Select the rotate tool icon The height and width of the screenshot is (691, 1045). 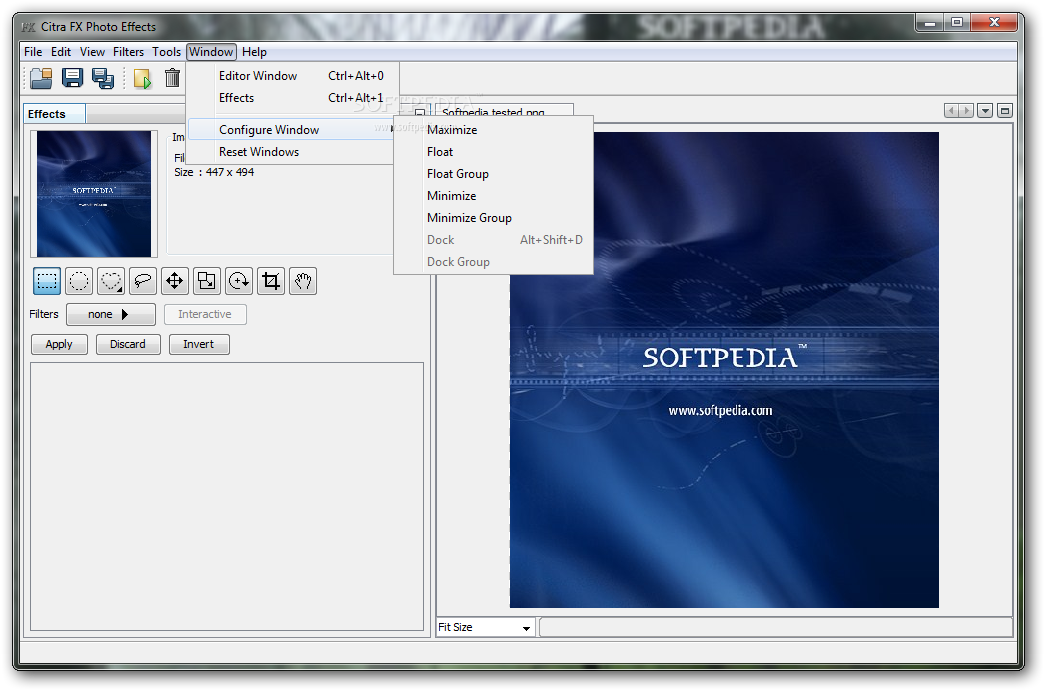(239, 281)
